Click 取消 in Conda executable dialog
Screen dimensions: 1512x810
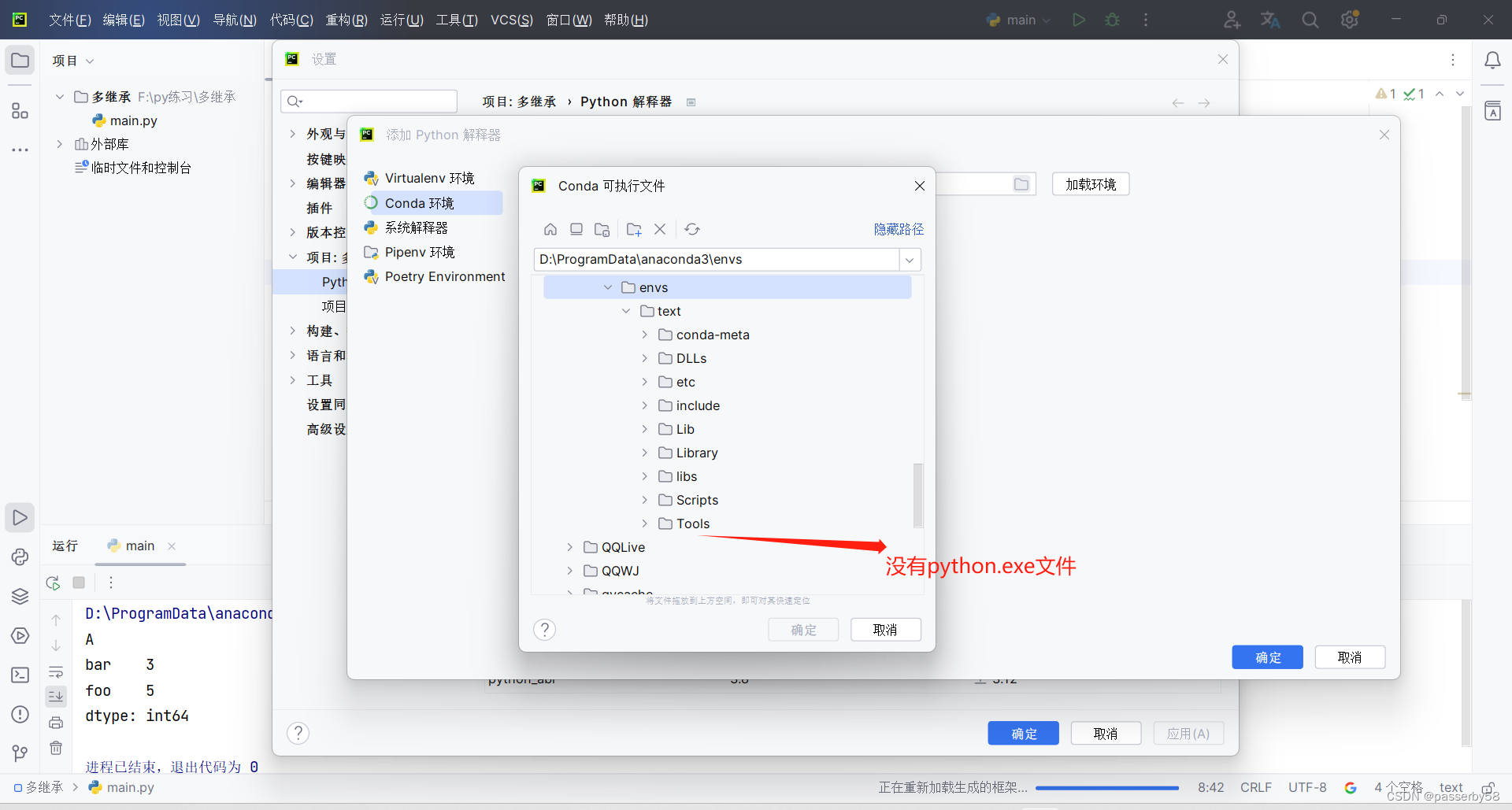coord(885,630)
